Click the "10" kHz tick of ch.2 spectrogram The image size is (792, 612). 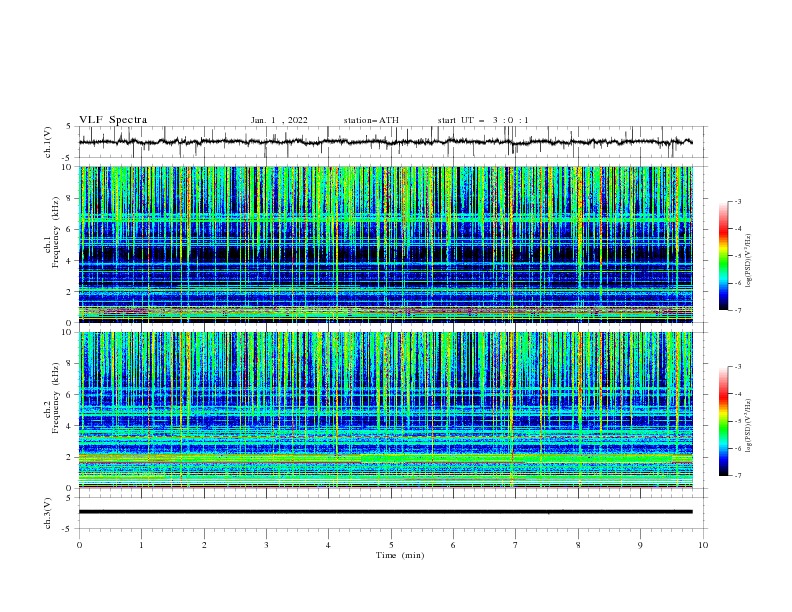(69, 332)
